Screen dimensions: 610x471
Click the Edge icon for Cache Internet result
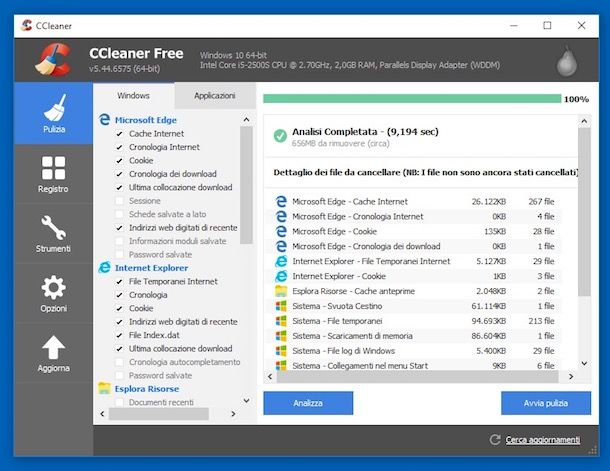coord(281,201)
